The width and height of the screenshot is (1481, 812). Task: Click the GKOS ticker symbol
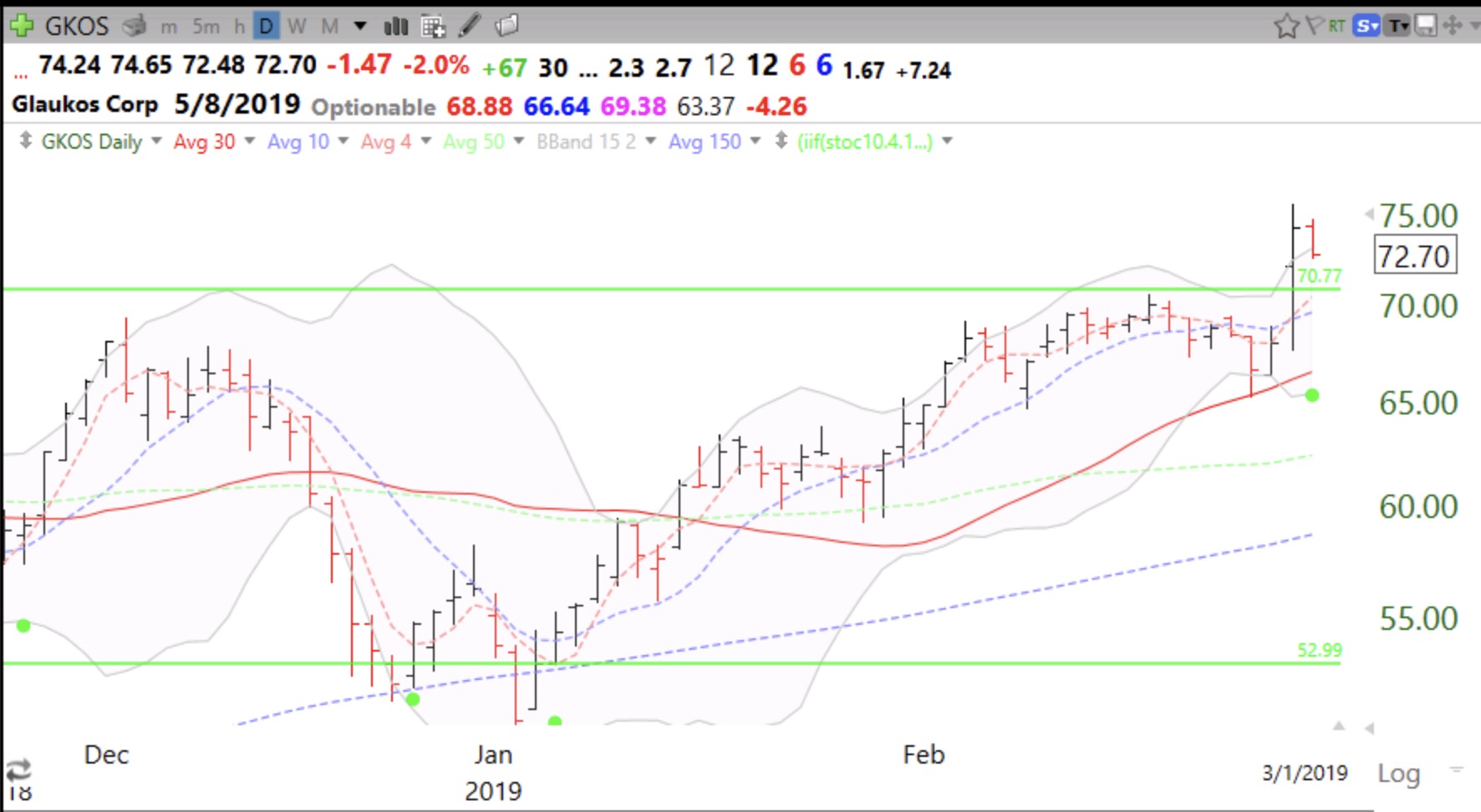(x=76, y=26)
